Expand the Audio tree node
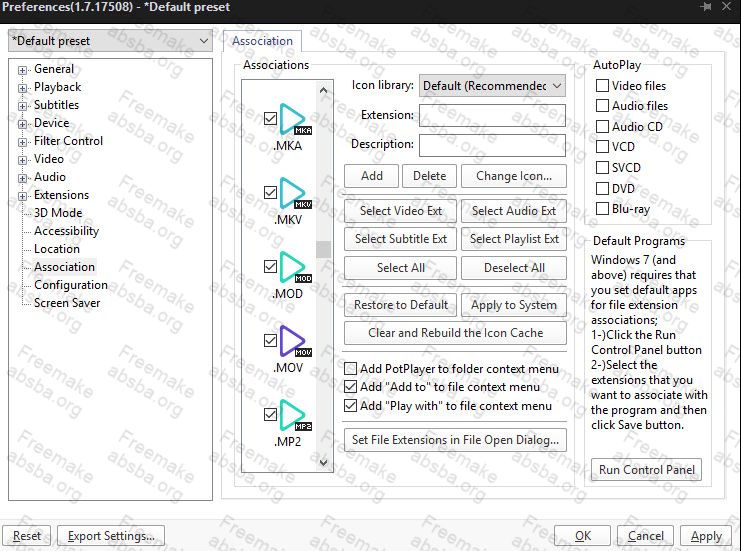 pyautogui.click(x=22, y=178)
